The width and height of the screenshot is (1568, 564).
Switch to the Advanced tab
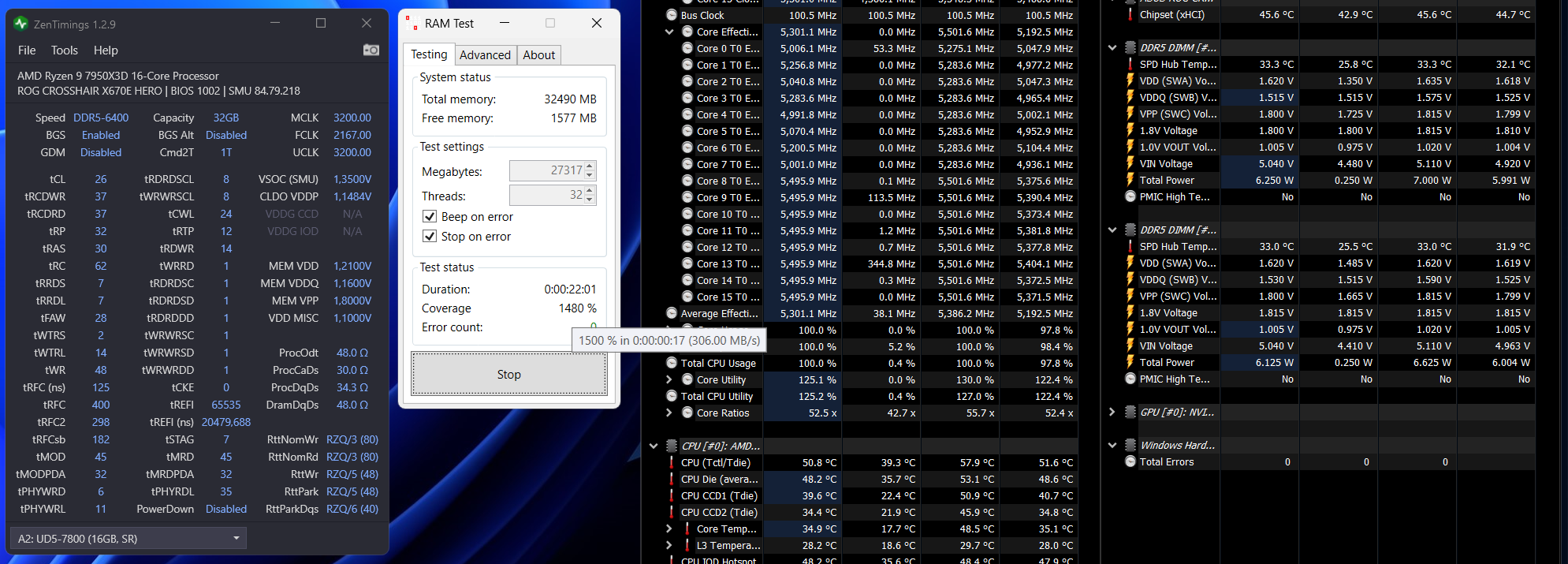coord(485,55)
